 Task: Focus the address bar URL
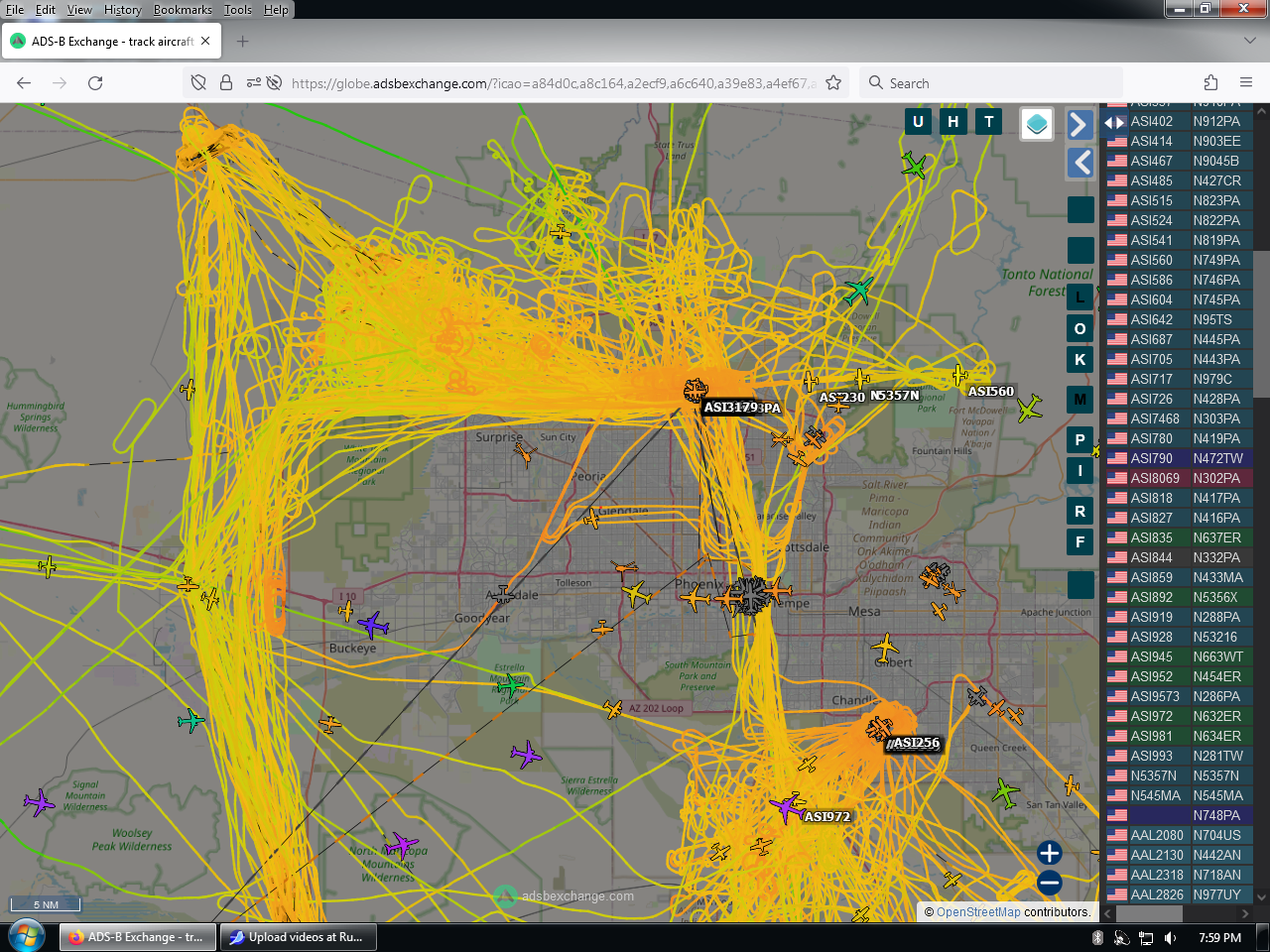tap(554, 83)
